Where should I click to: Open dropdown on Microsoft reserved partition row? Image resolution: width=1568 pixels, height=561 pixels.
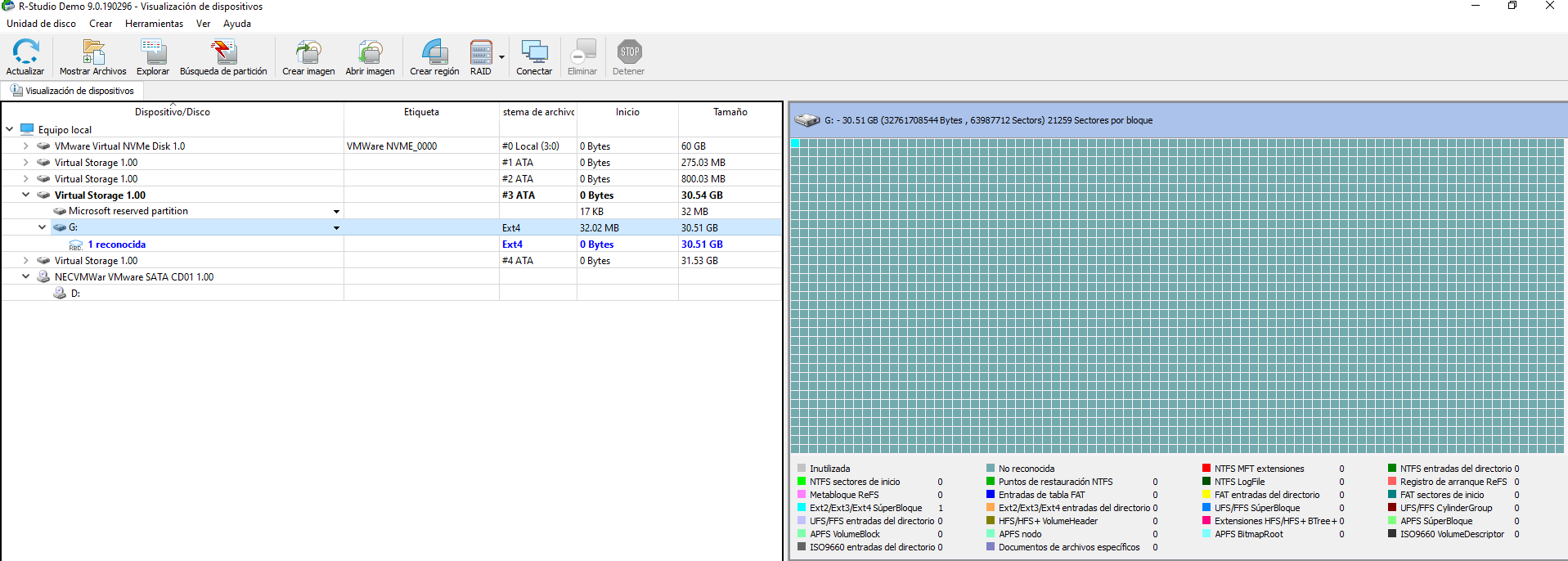click(x=336, y=212)
